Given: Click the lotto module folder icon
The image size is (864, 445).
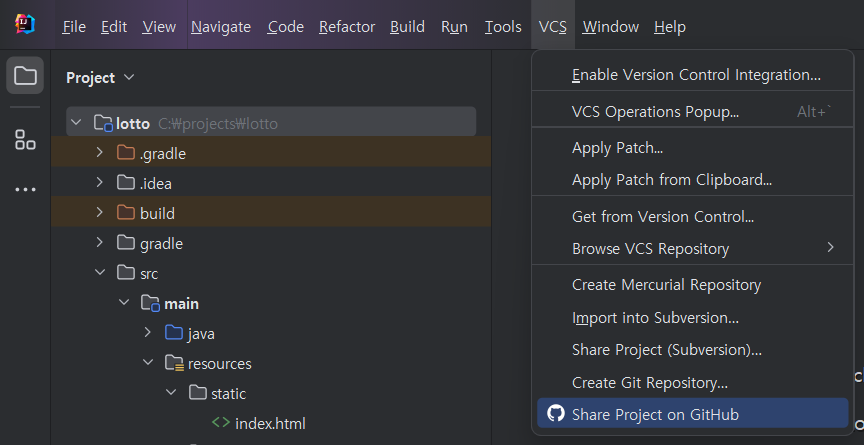Looking at the screenshot, I should tap(103, 123).
